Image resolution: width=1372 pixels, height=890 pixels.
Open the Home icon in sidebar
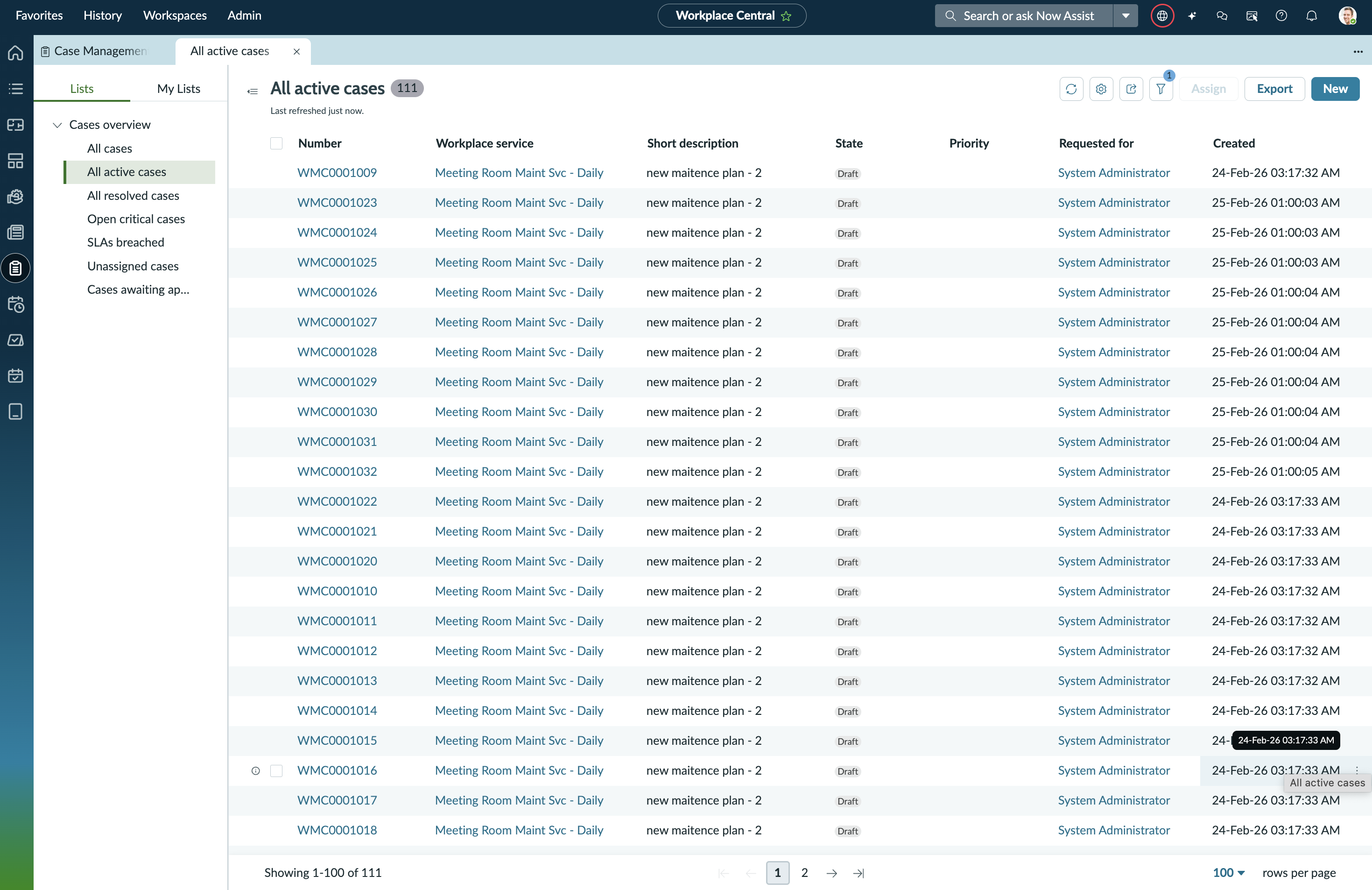coord(15,53)
